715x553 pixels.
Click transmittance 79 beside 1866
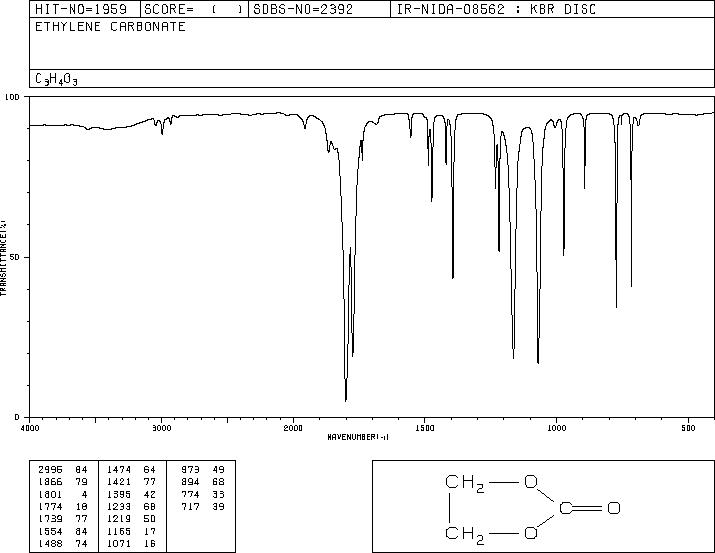[x=81, y=482]
